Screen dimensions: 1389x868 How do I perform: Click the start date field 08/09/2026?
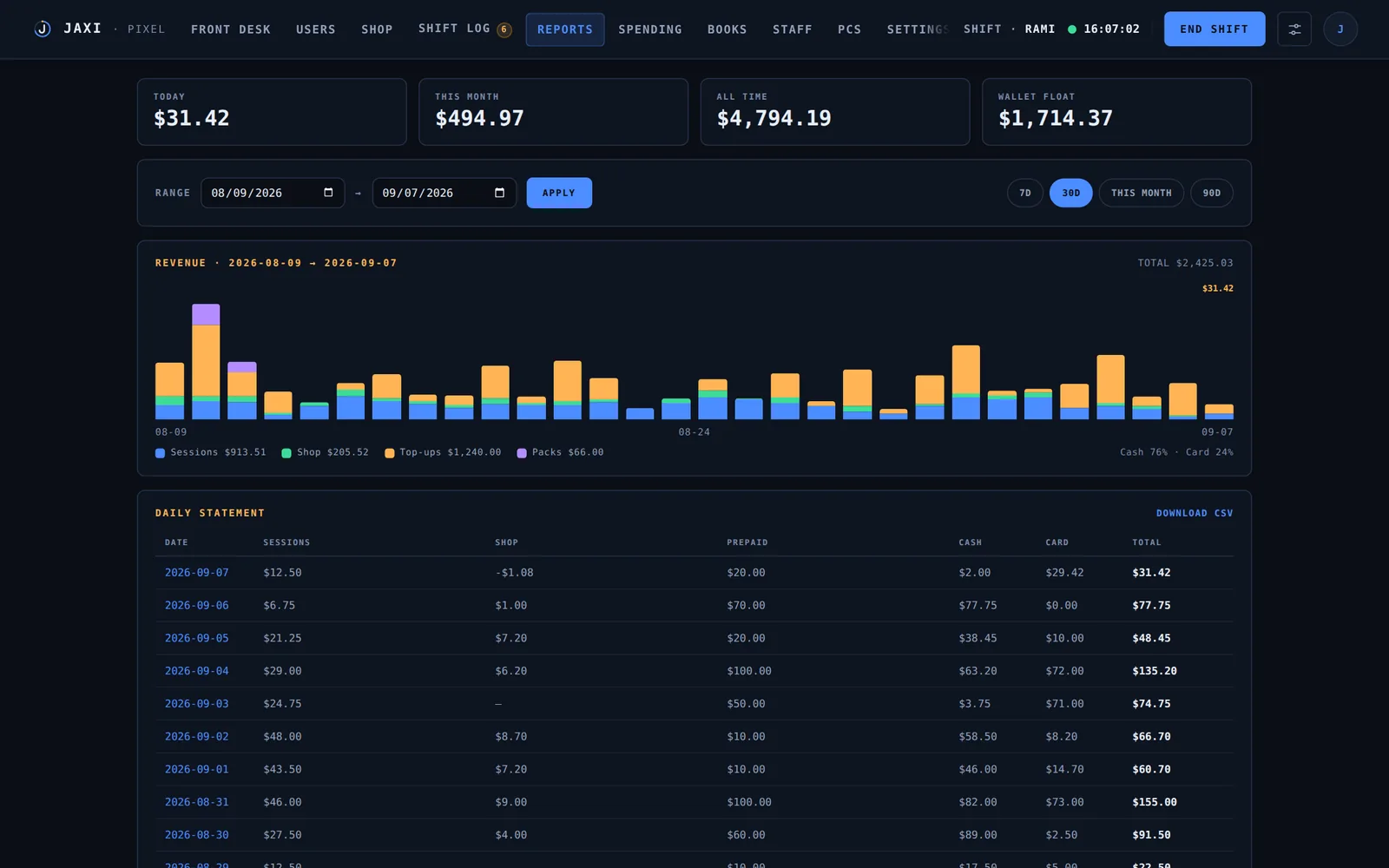point(273,193)
